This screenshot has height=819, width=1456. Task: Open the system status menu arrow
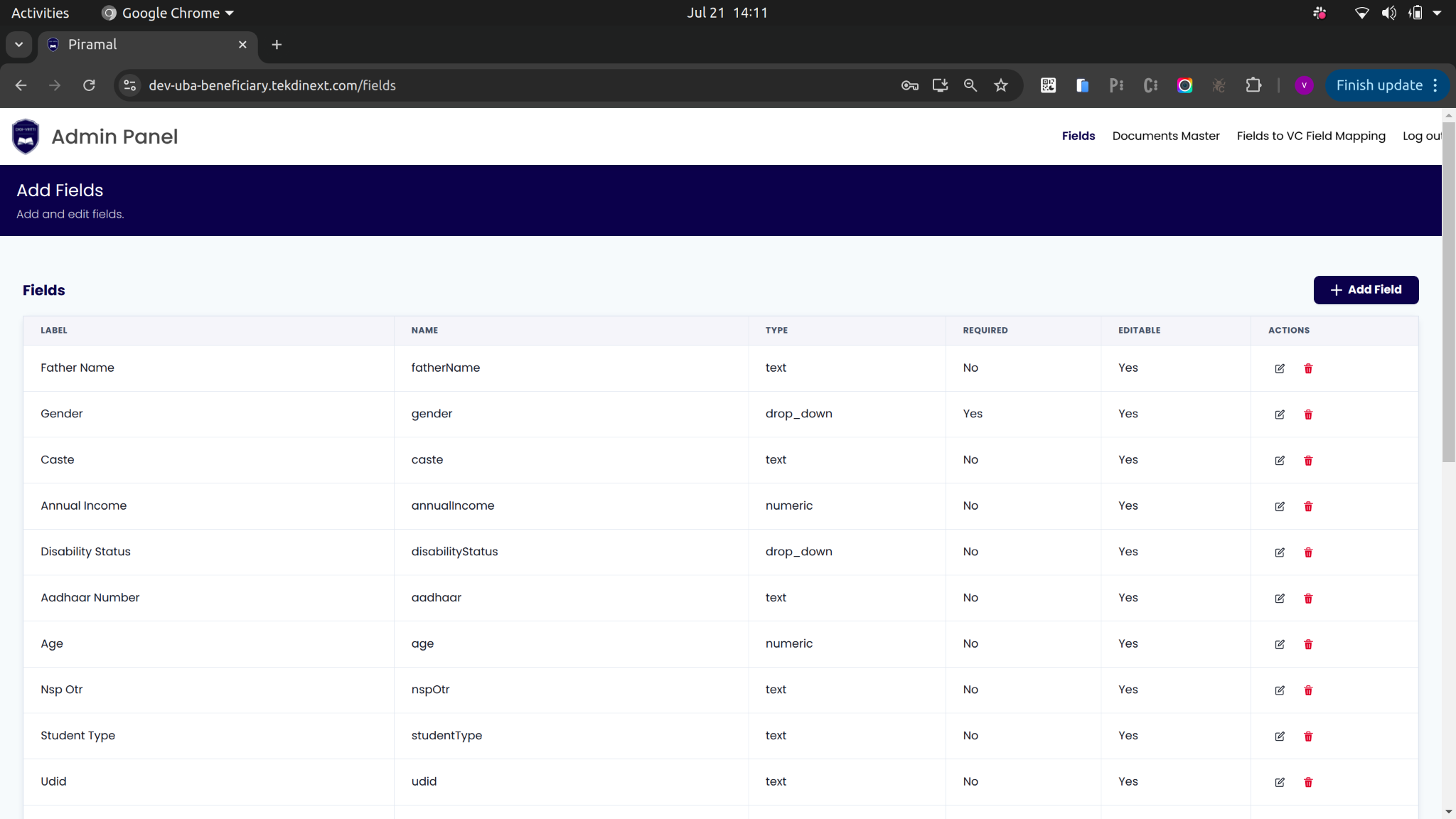click(1437, 13)
